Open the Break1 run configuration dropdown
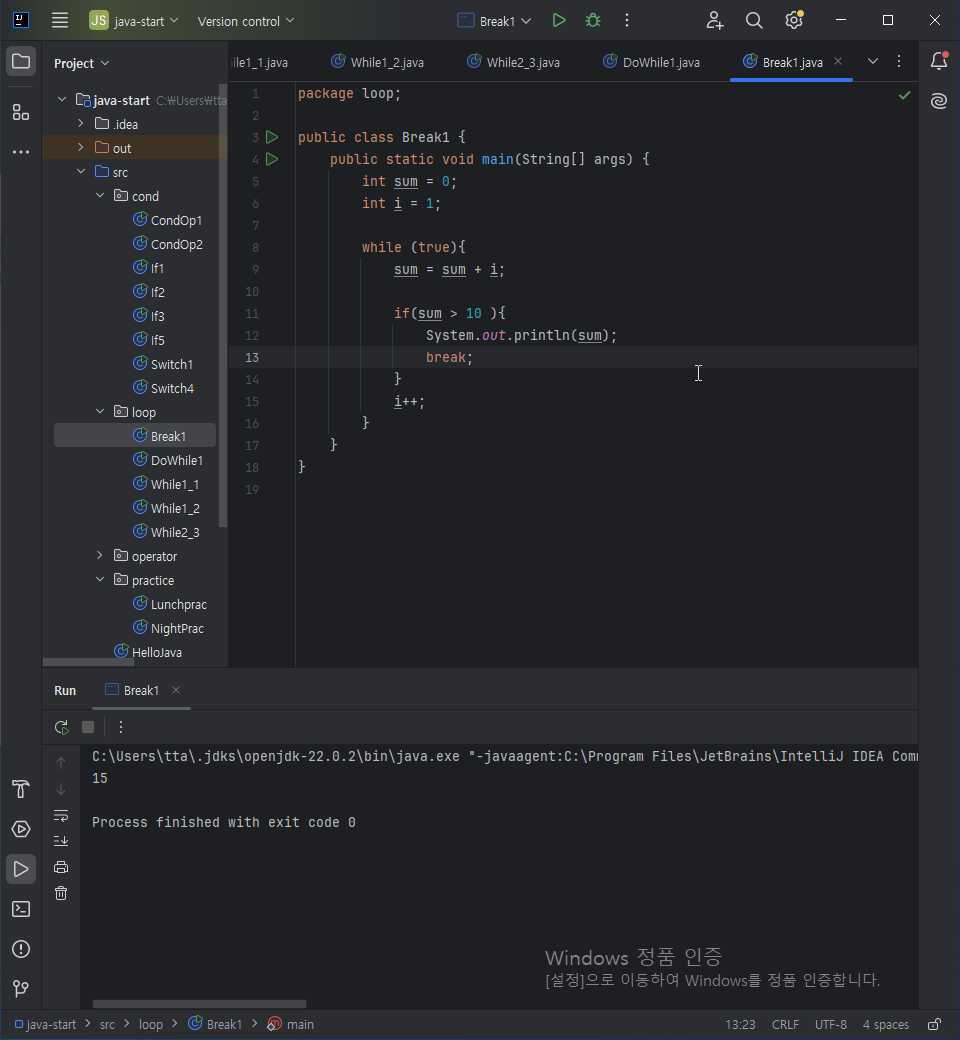The image size is (960, 1040). (495, 21)
